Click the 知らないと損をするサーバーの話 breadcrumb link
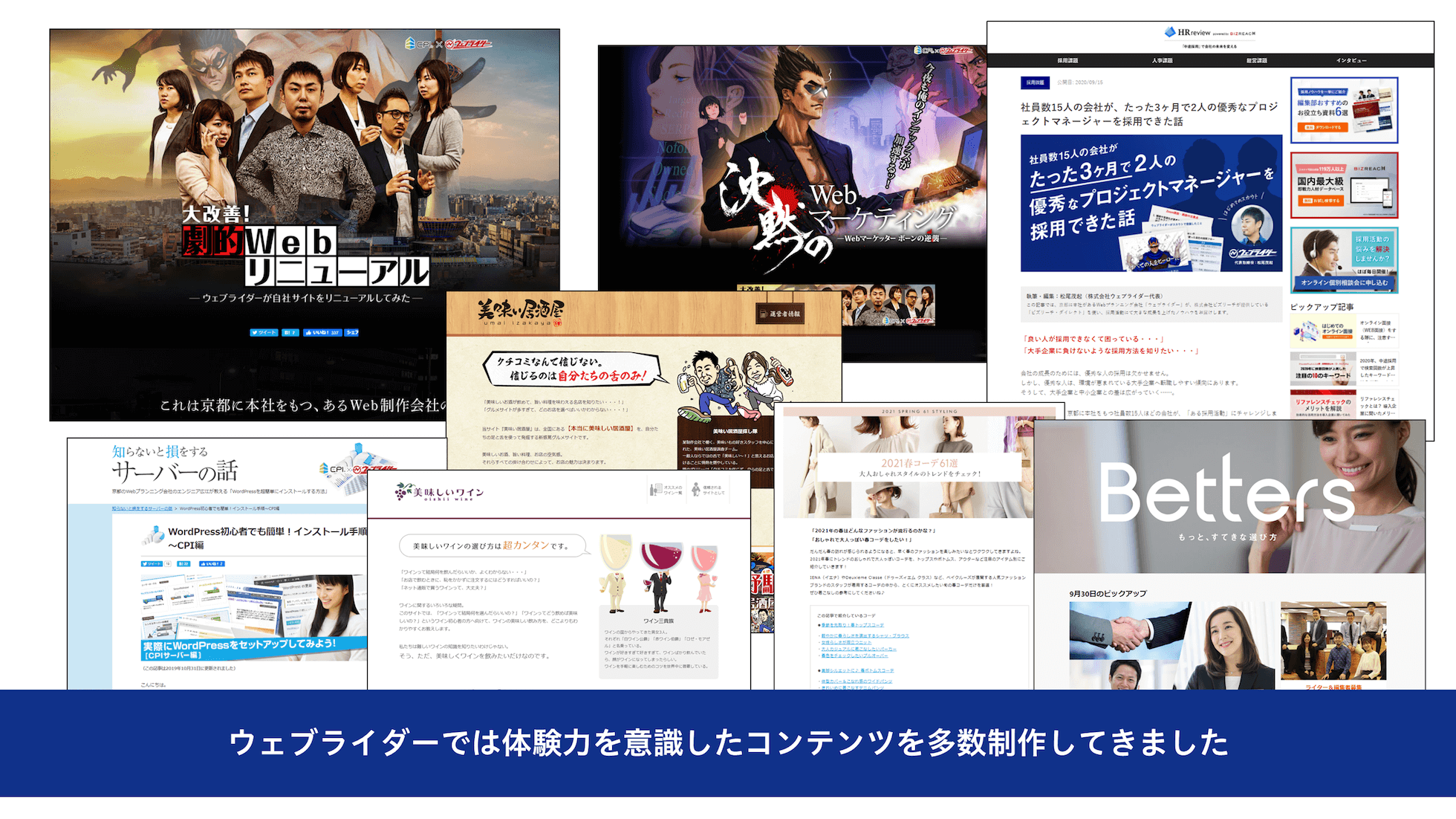Screen dimensions: 1456x819 coord(142,508)
